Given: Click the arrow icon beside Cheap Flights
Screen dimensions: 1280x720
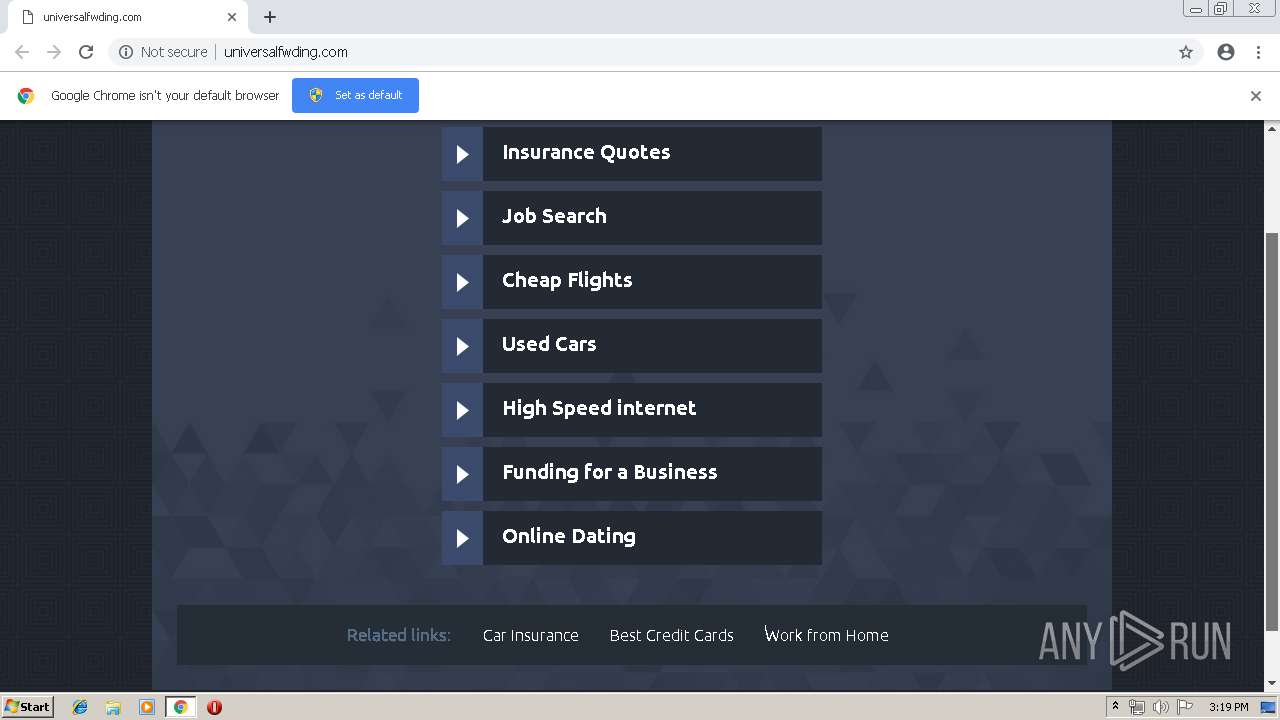Looking at the screenshot, I should (x=462, y=282).
